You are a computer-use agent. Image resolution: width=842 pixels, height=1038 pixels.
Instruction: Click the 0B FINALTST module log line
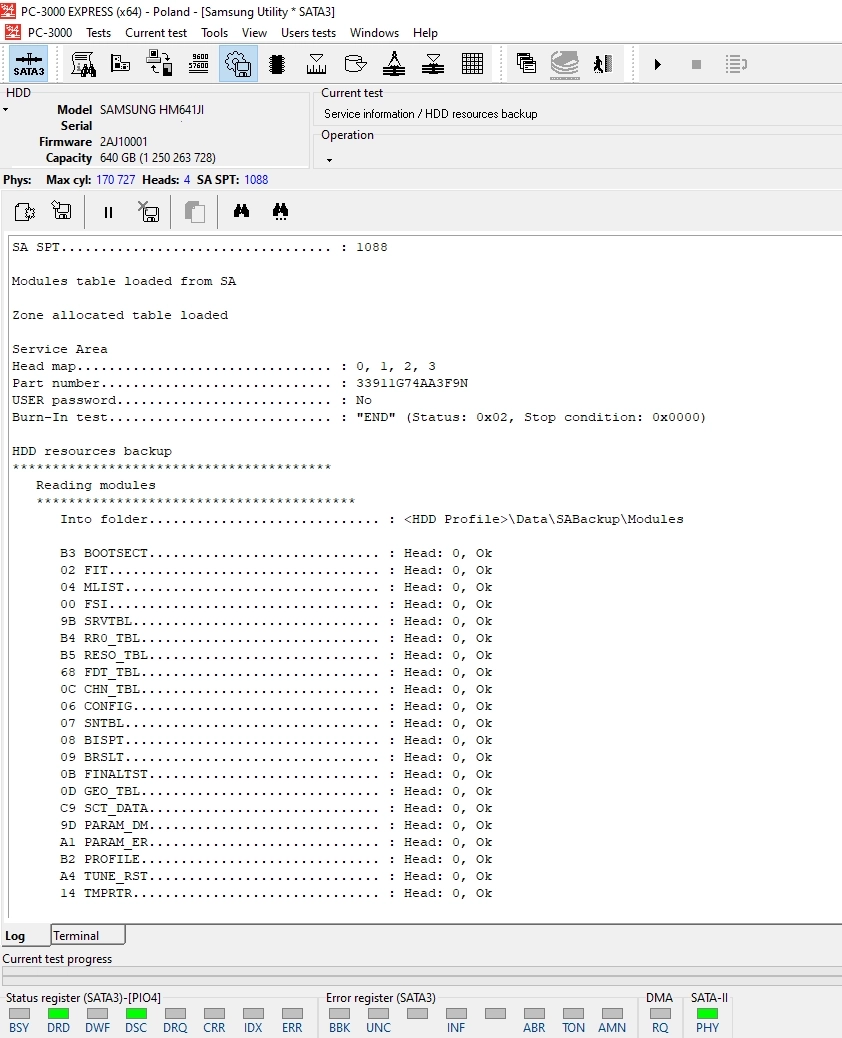[x=276, y=774]
